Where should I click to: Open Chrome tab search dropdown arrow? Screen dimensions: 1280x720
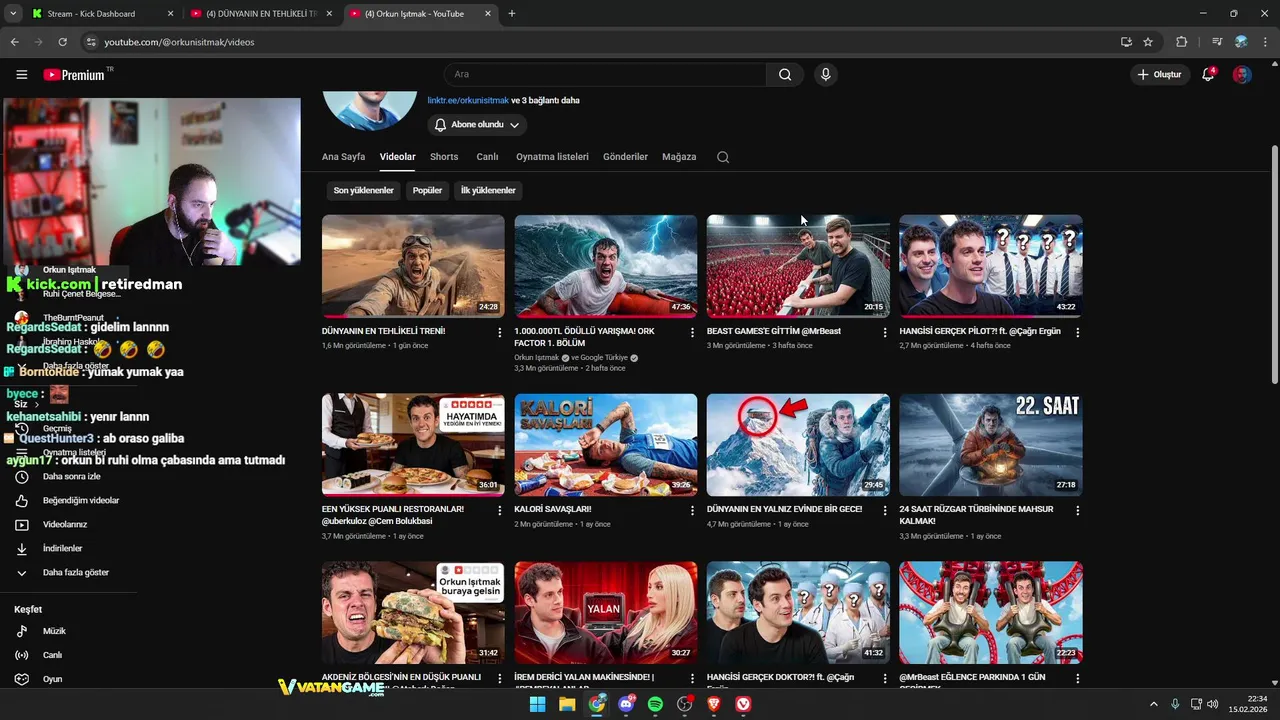pyautogui.click(x=13, y=14)
